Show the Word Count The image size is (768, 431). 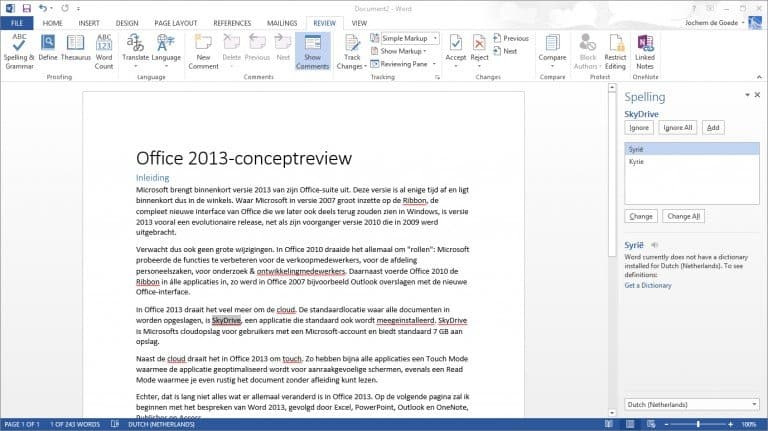coord(104,51)
